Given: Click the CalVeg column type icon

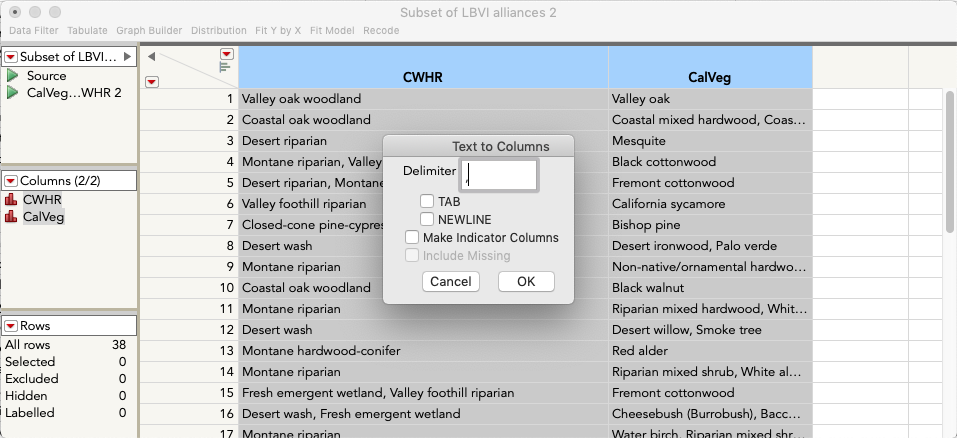Looking at the screenshot, I should click(x=12, y=217).
